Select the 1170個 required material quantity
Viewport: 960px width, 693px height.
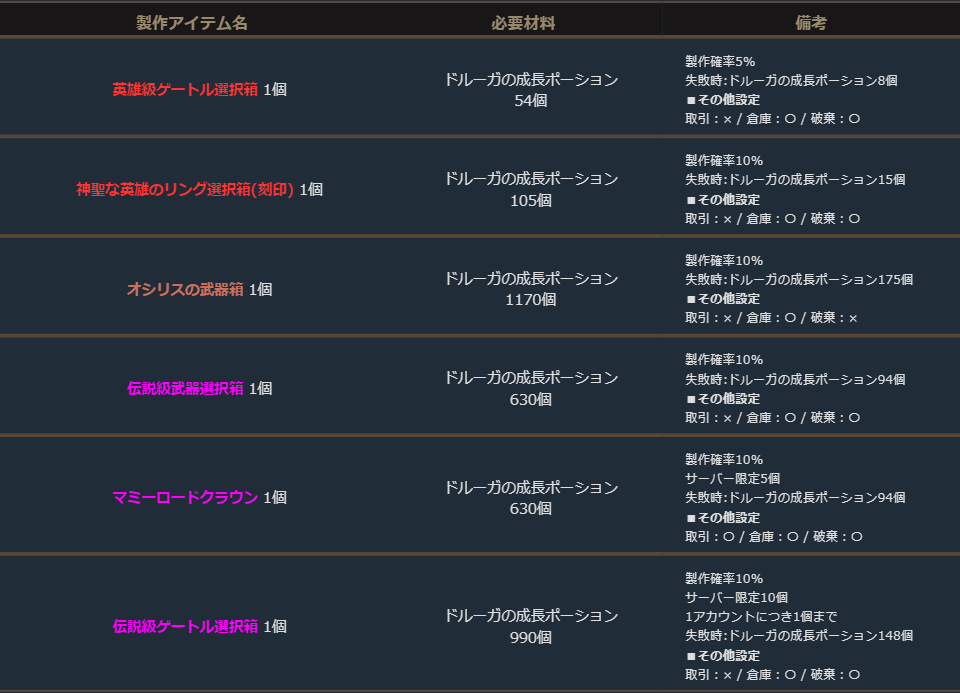[x=531, y=299]
